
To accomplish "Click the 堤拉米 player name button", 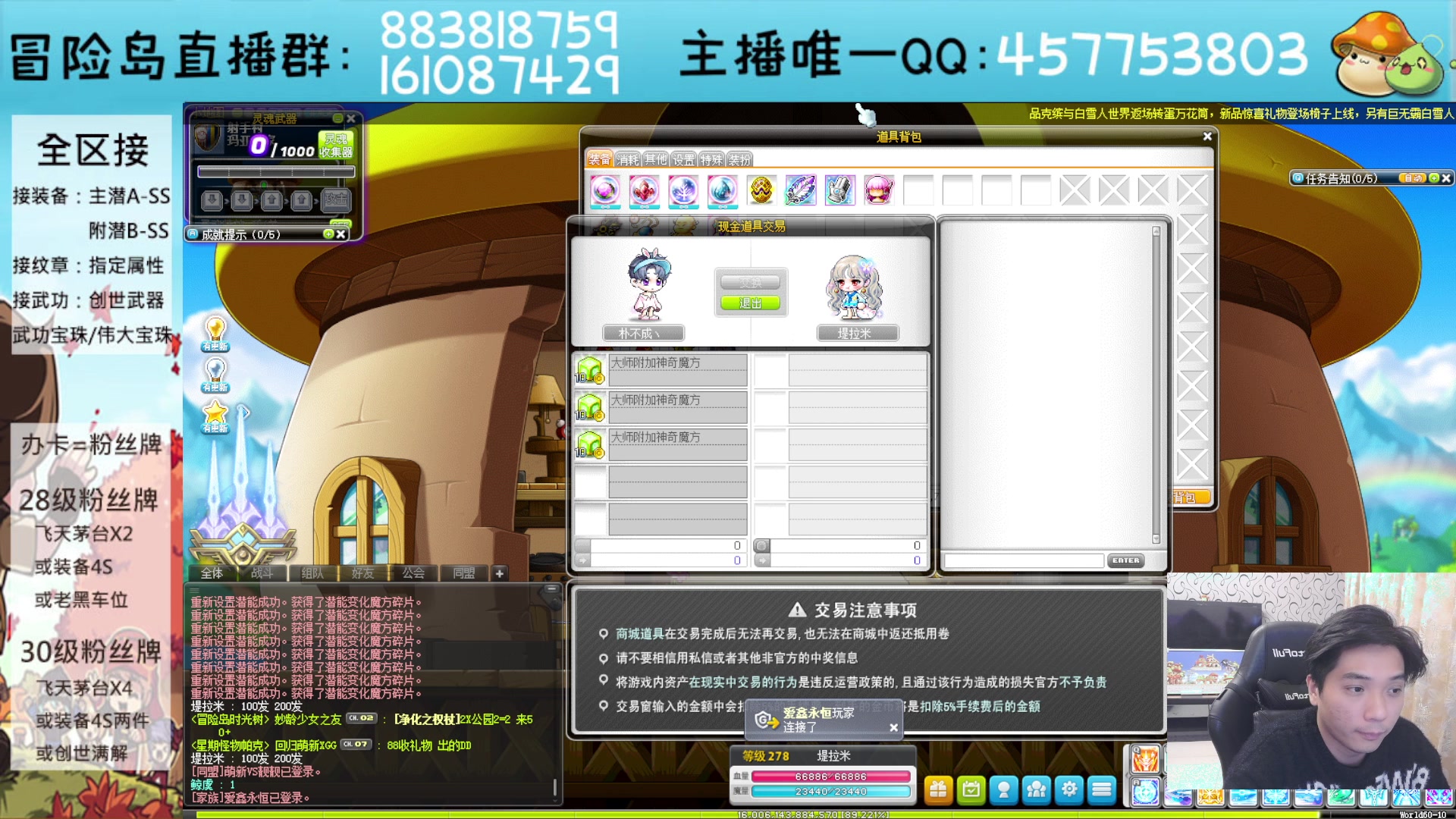I will point(857,333).
